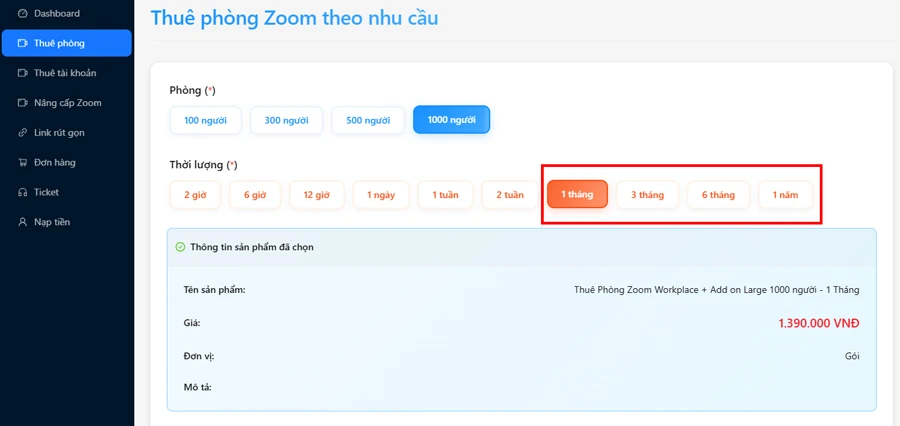This screenshot has width=900, height=426.
Task: Pick the 6 tháng duration
Action: (x=718, y=195)
